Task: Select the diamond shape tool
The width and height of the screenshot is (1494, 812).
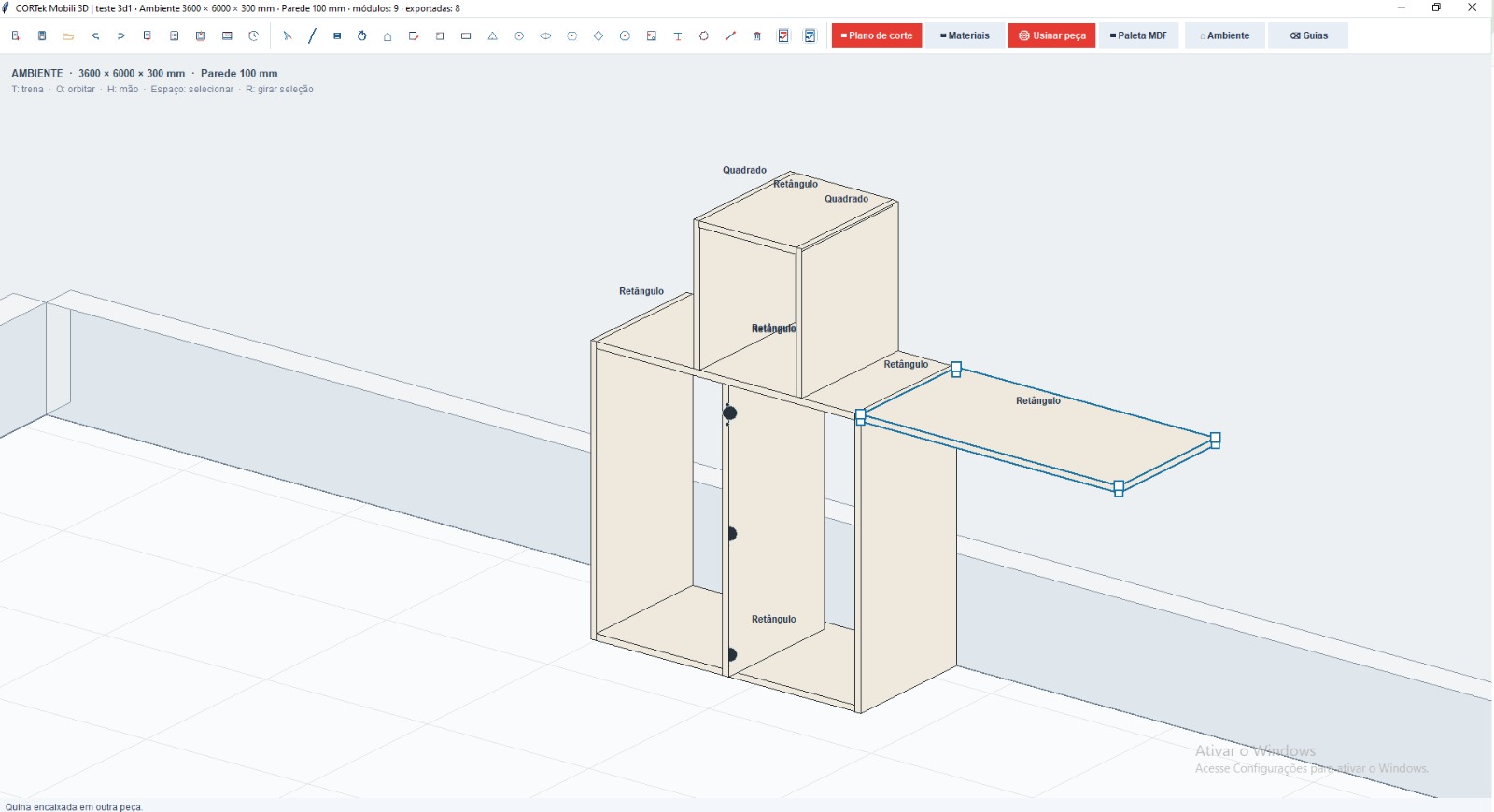Action: coord(599,35)
